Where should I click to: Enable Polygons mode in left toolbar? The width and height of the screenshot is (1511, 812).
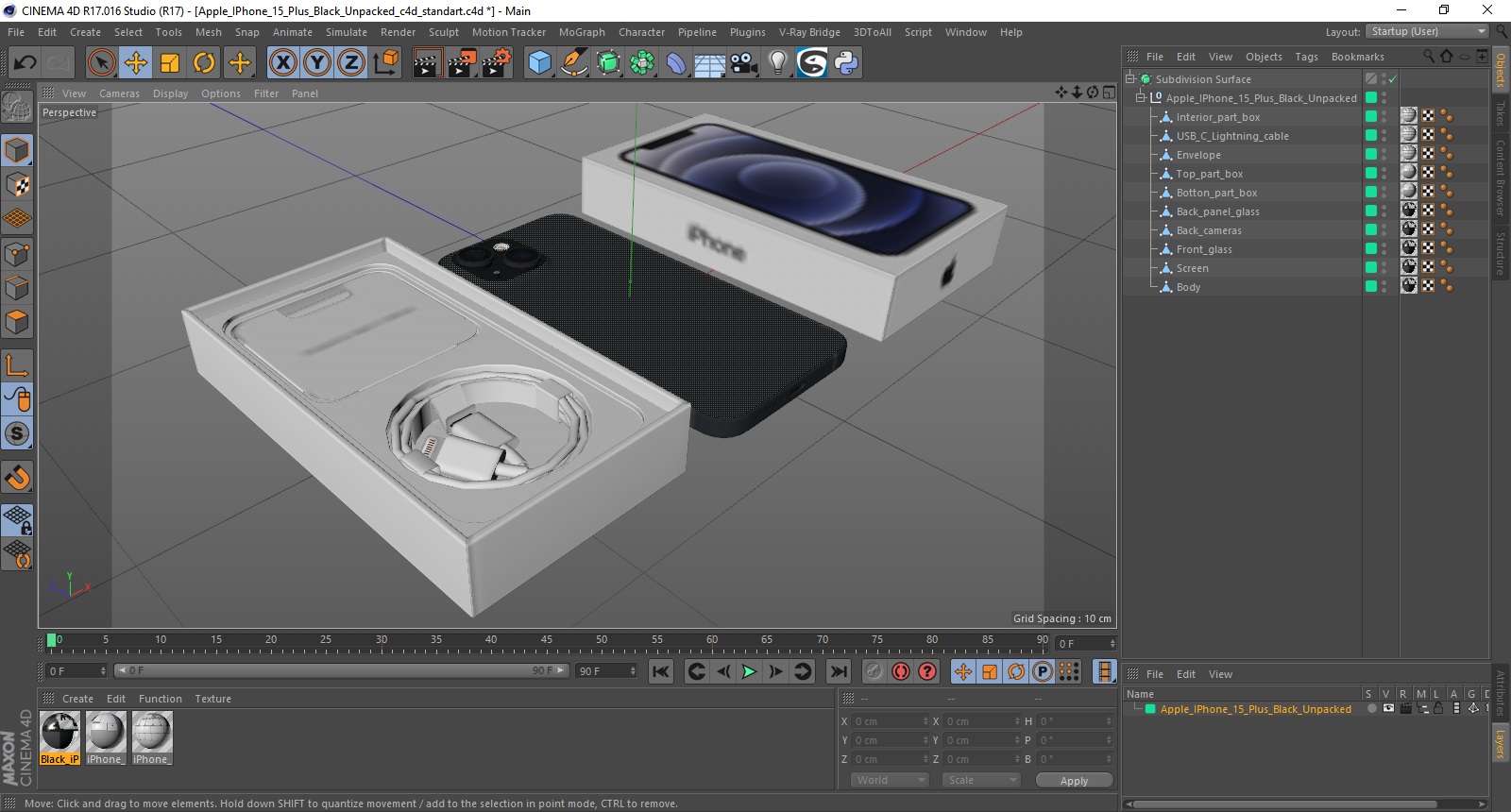[17, 322]
